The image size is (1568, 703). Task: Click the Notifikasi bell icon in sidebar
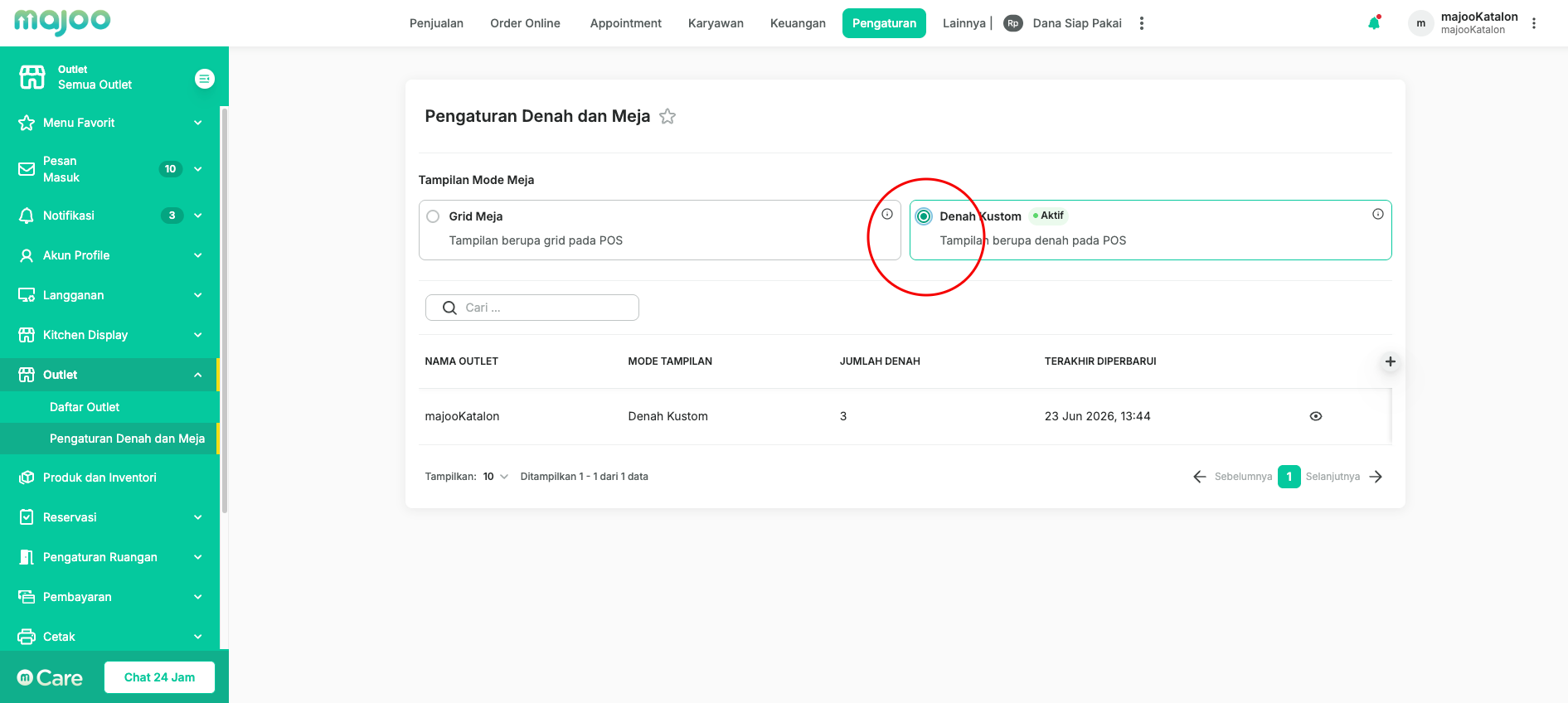pyautogui.click(x=27, y=216)
